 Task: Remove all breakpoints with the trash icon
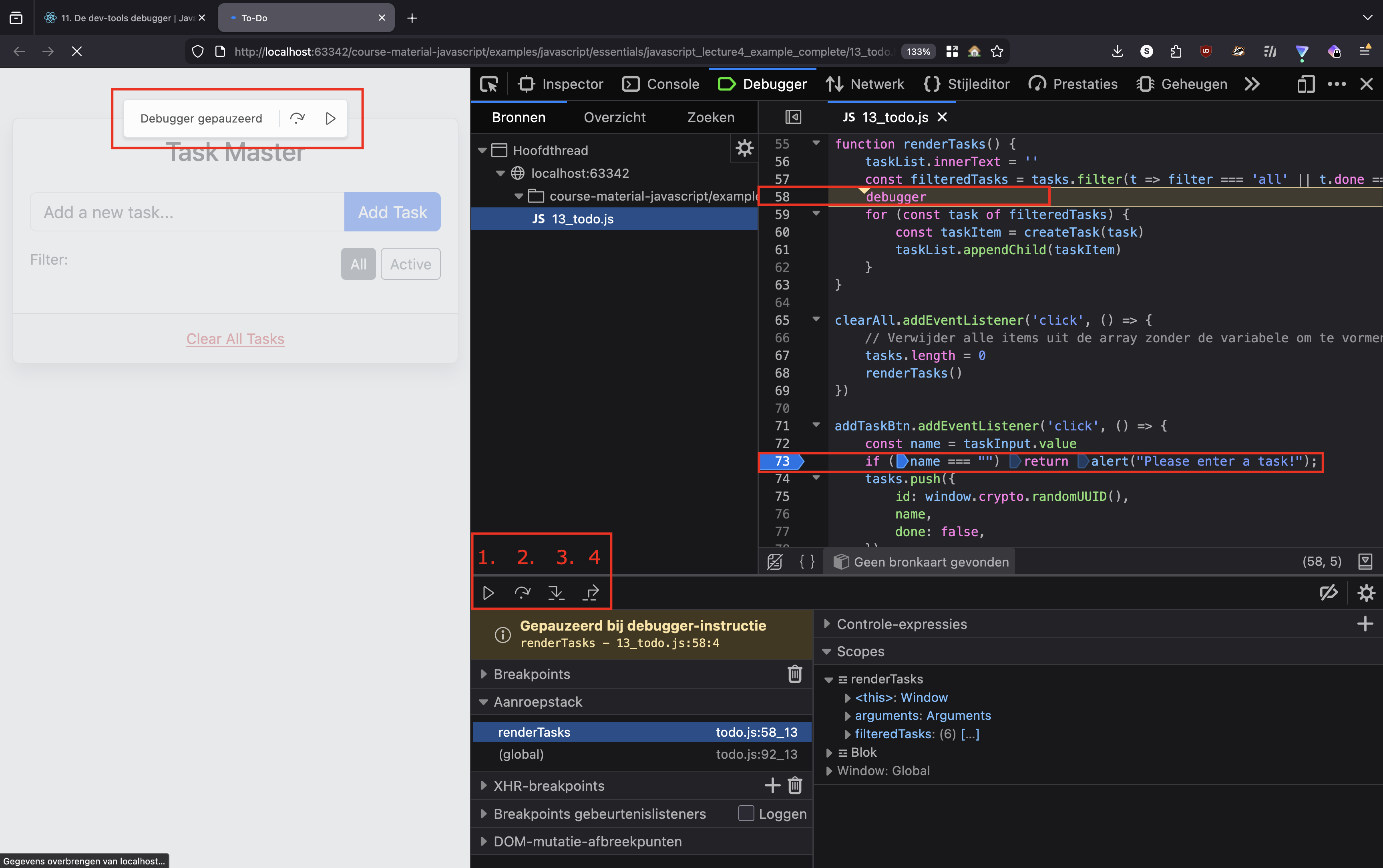[x=794, y=674]
